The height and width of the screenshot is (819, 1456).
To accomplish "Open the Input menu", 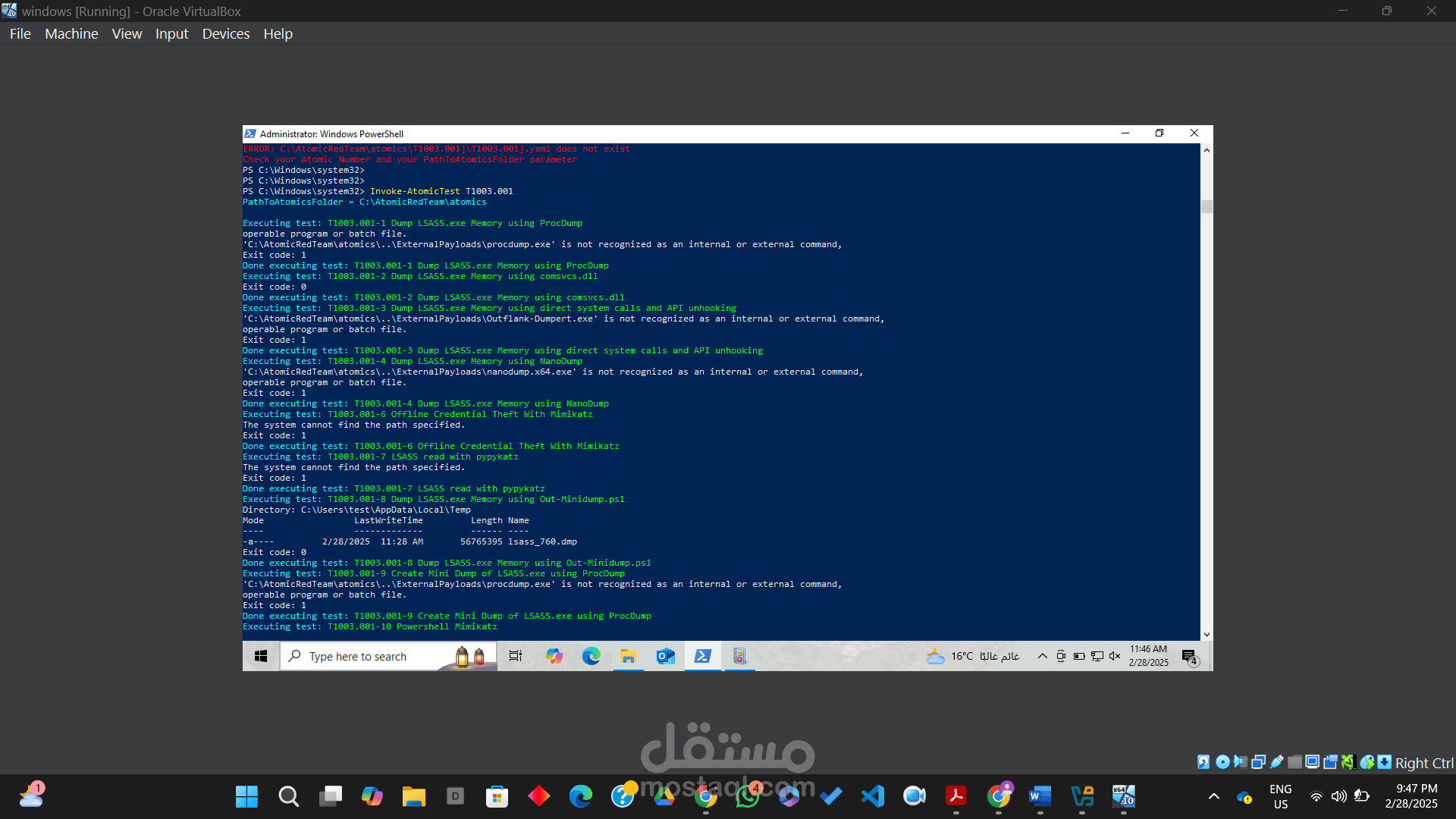I will pos(171,33).
